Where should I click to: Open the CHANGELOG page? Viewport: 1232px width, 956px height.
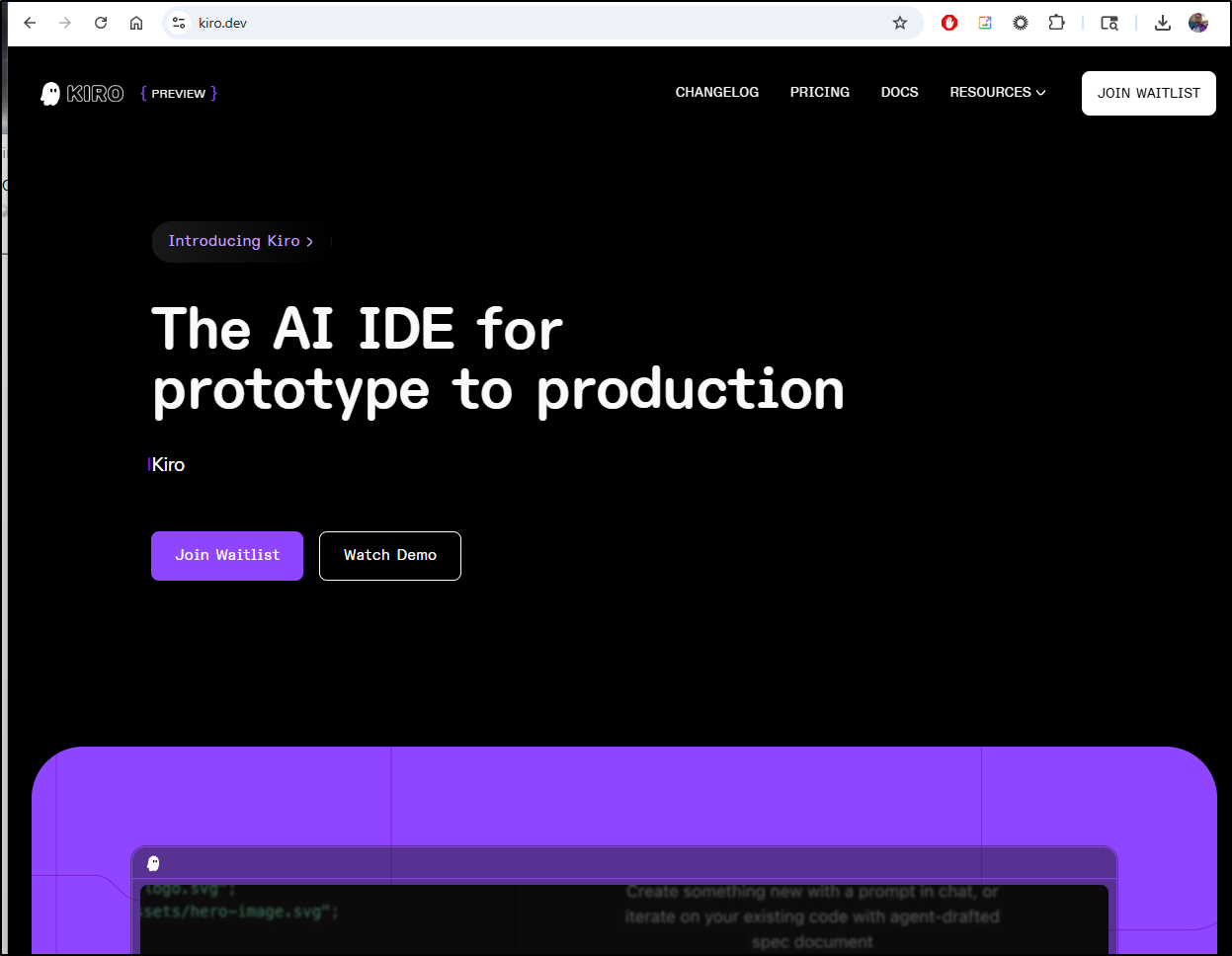717,92
